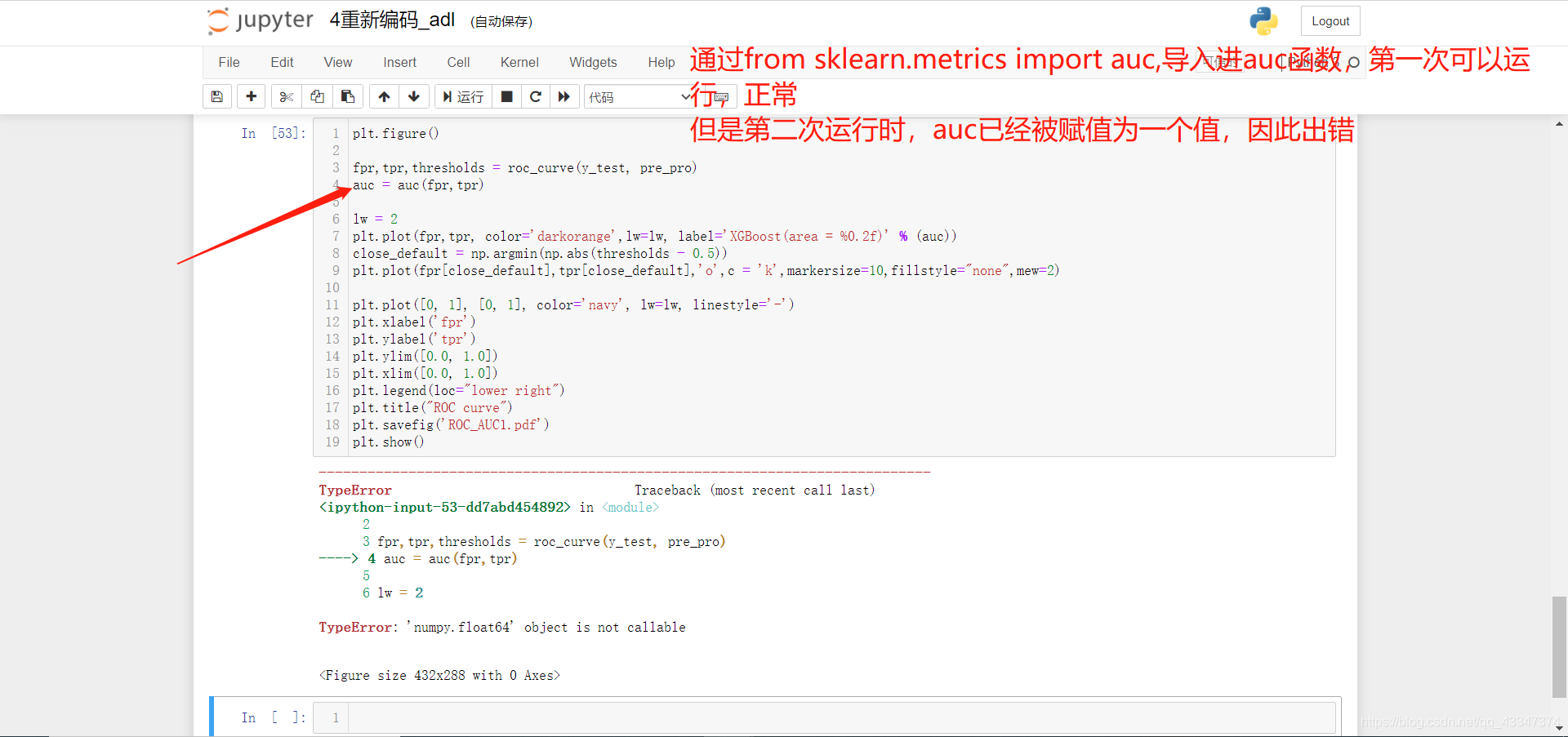1568x737 pixels.
Task: Click the scrollbar down arrow
Action: [1559, 728]
